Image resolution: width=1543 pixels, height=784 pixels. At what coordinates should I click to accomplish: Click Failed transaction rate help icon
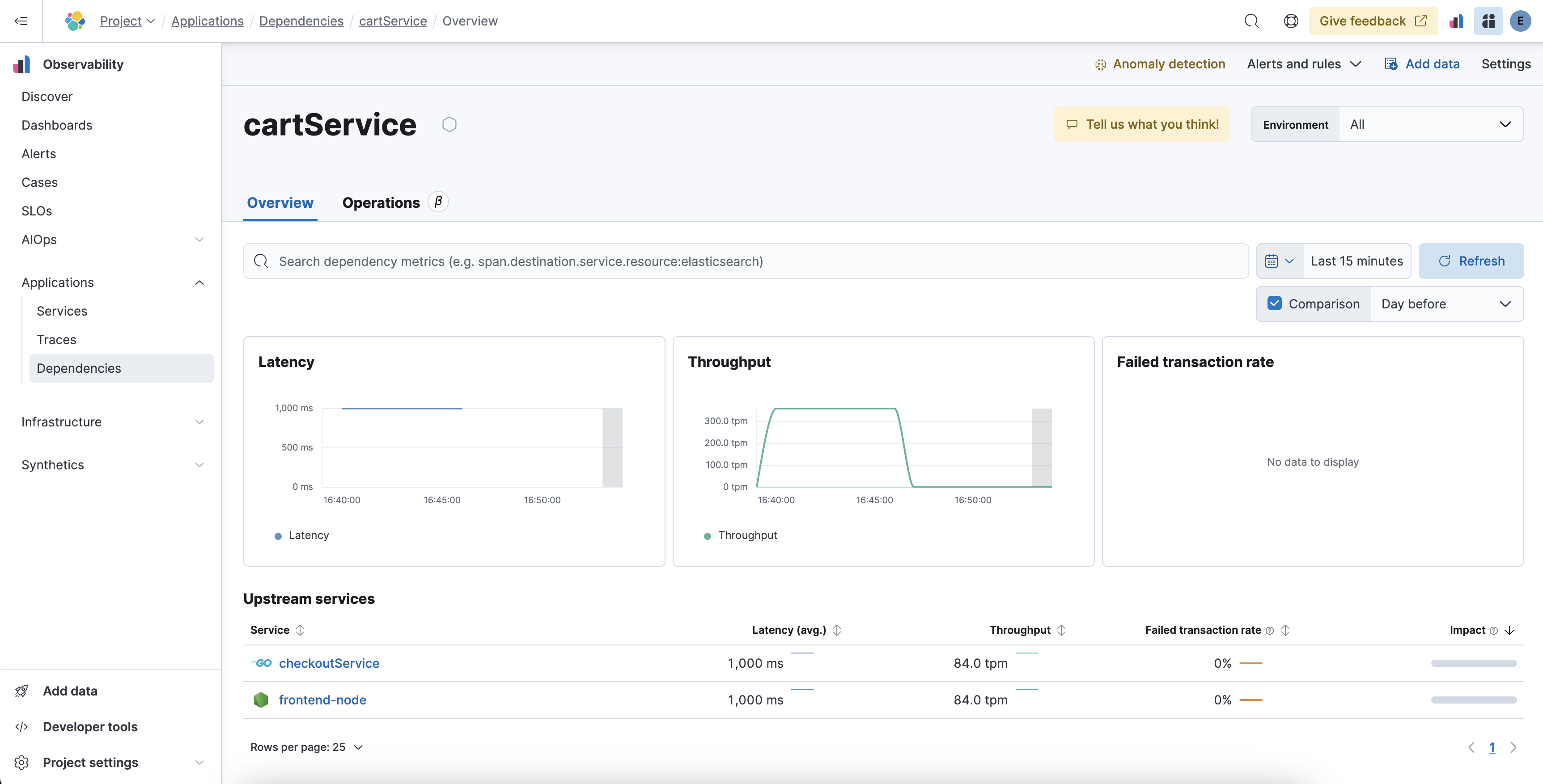pyautogui.click(x=1269, y=630)
